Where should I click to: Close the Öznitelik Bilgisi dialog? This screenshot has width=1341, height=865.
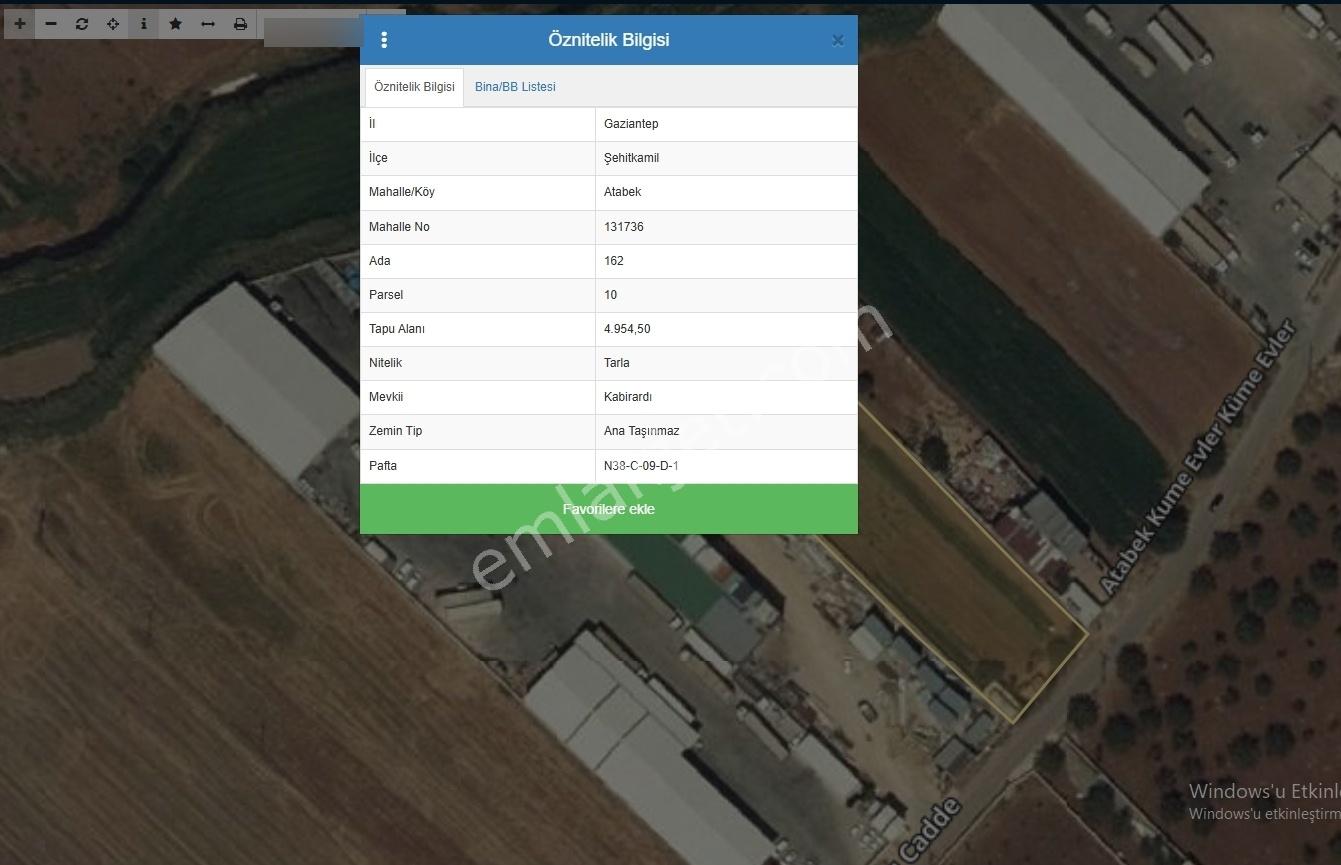point(838,41)
